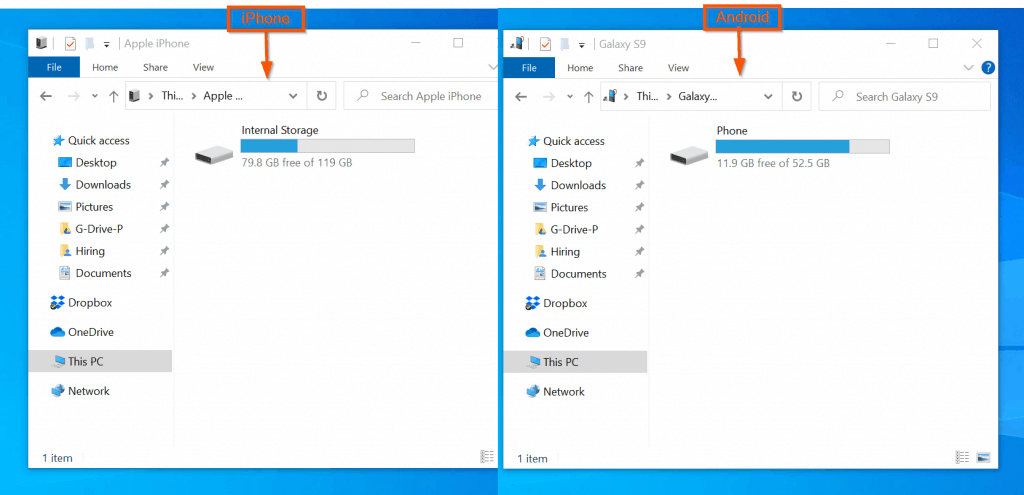Refresh the Apple iPhone window

point(321,96)
